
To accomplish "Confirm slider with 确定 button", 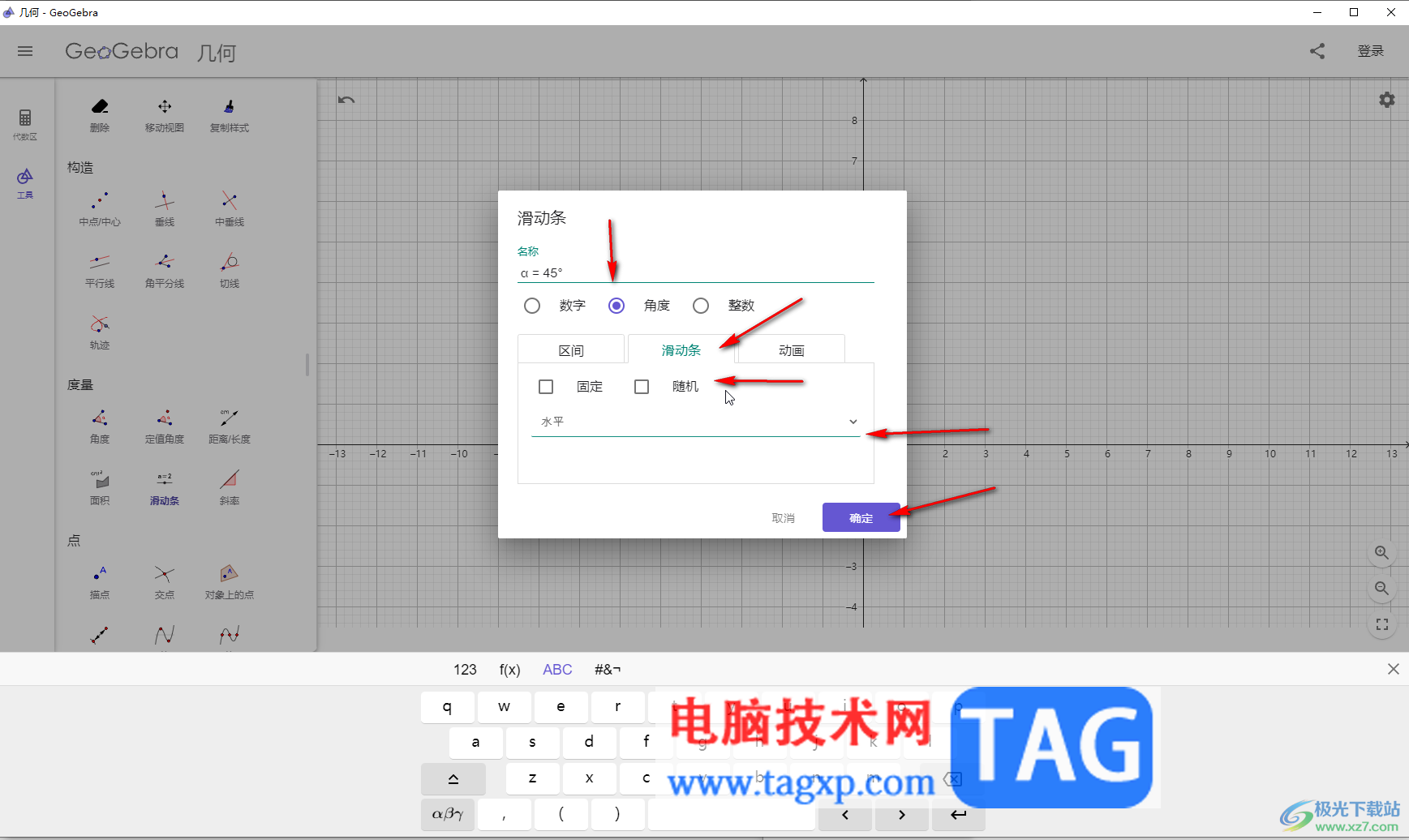I will point(861,517).
